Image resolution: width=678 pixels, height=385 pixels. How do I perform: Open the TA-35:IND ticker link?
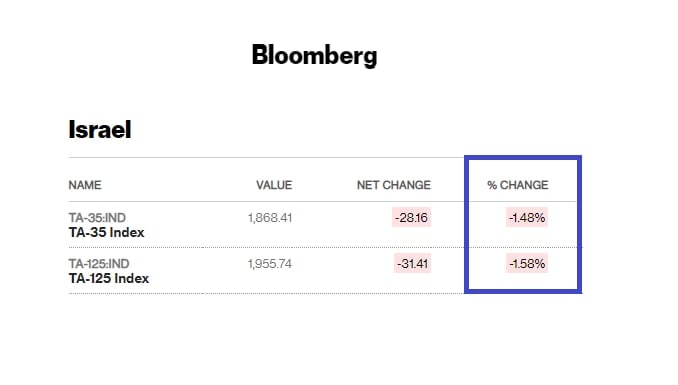tap(97, 218)
